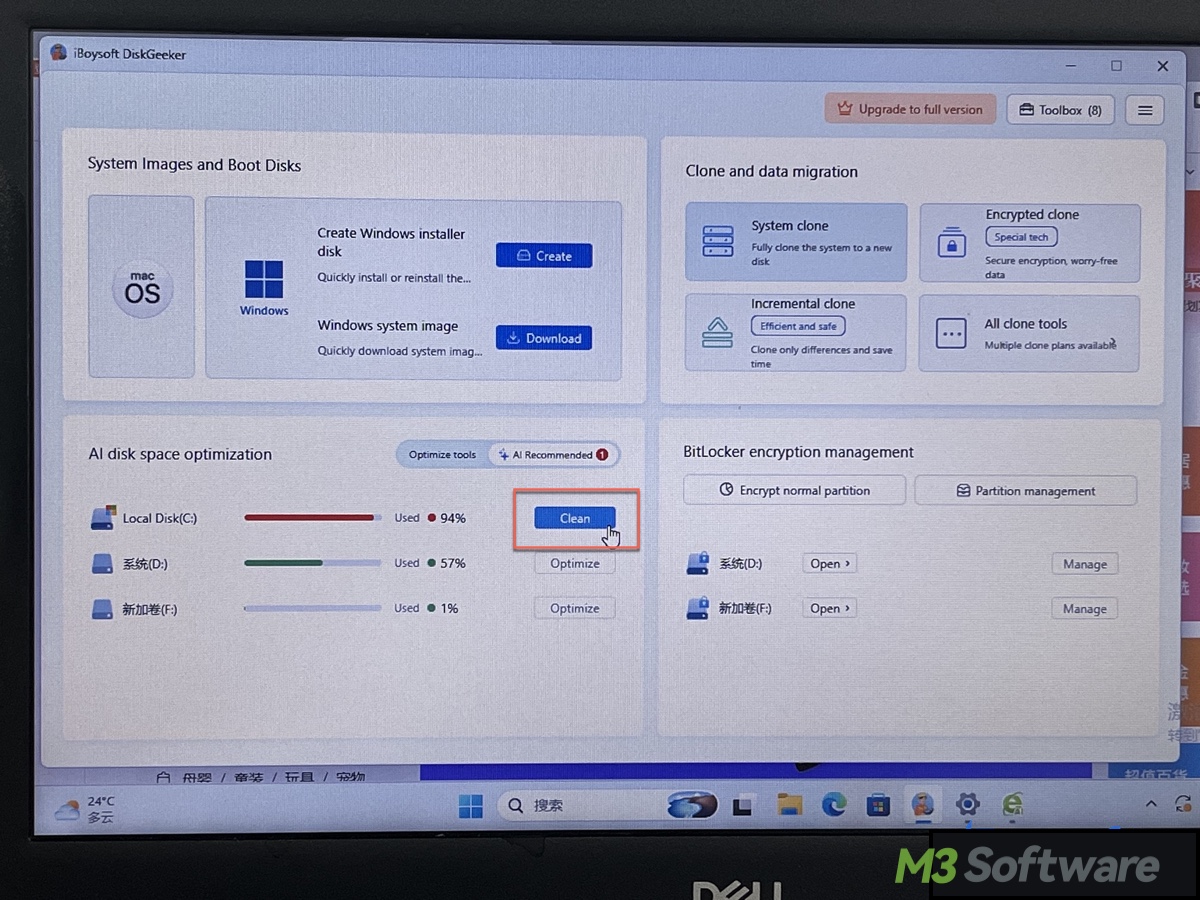1200x900 pixels.
Task: Click the 系统(D:) drive icon in disk optimization
Action: pyautogui.click(x=103, y=564)
